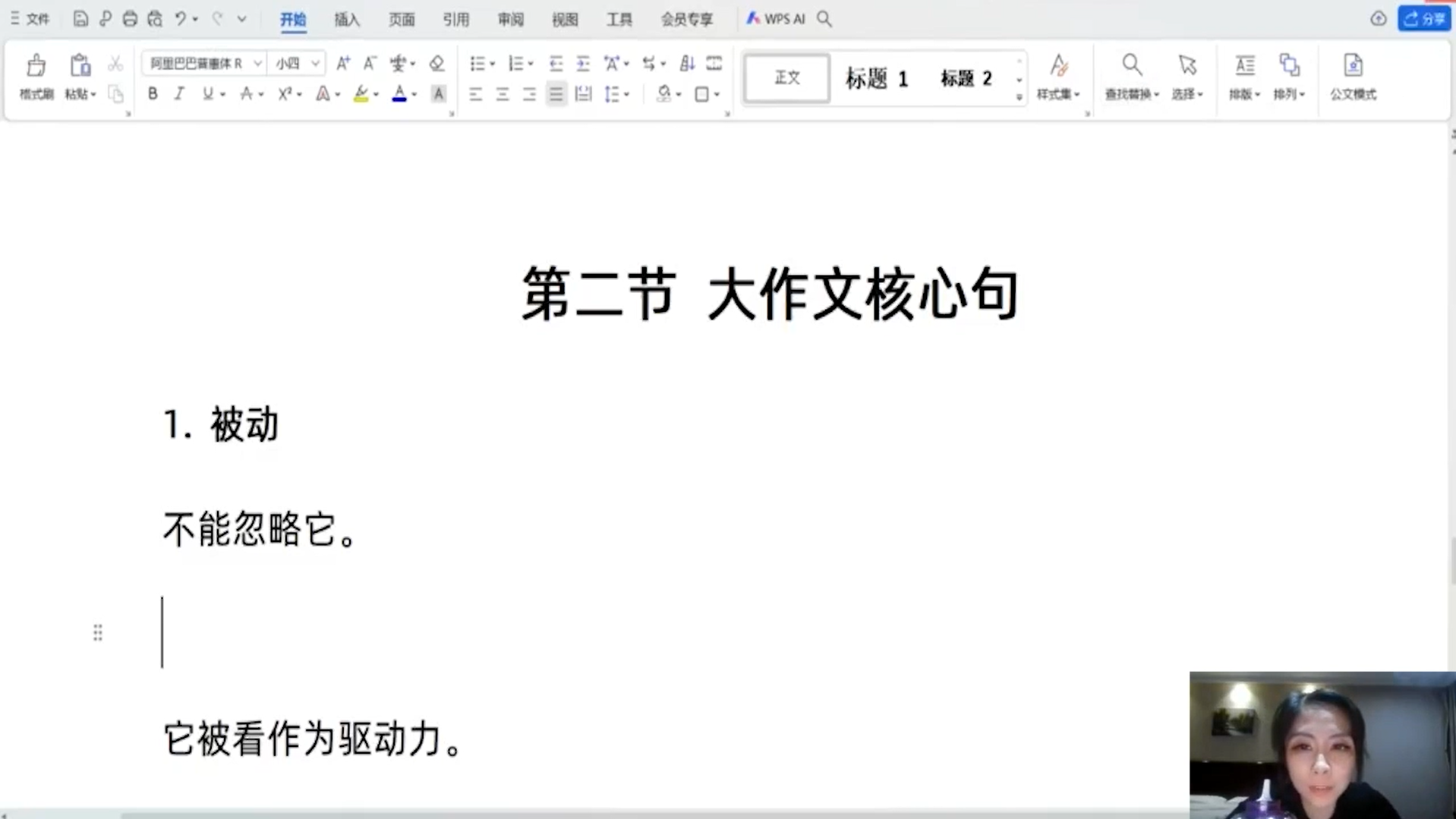Image resolution: width=1456 pixels, height=819 pixels.
Task: Apply the 标题 1 heading style
Action: point(876,78)
